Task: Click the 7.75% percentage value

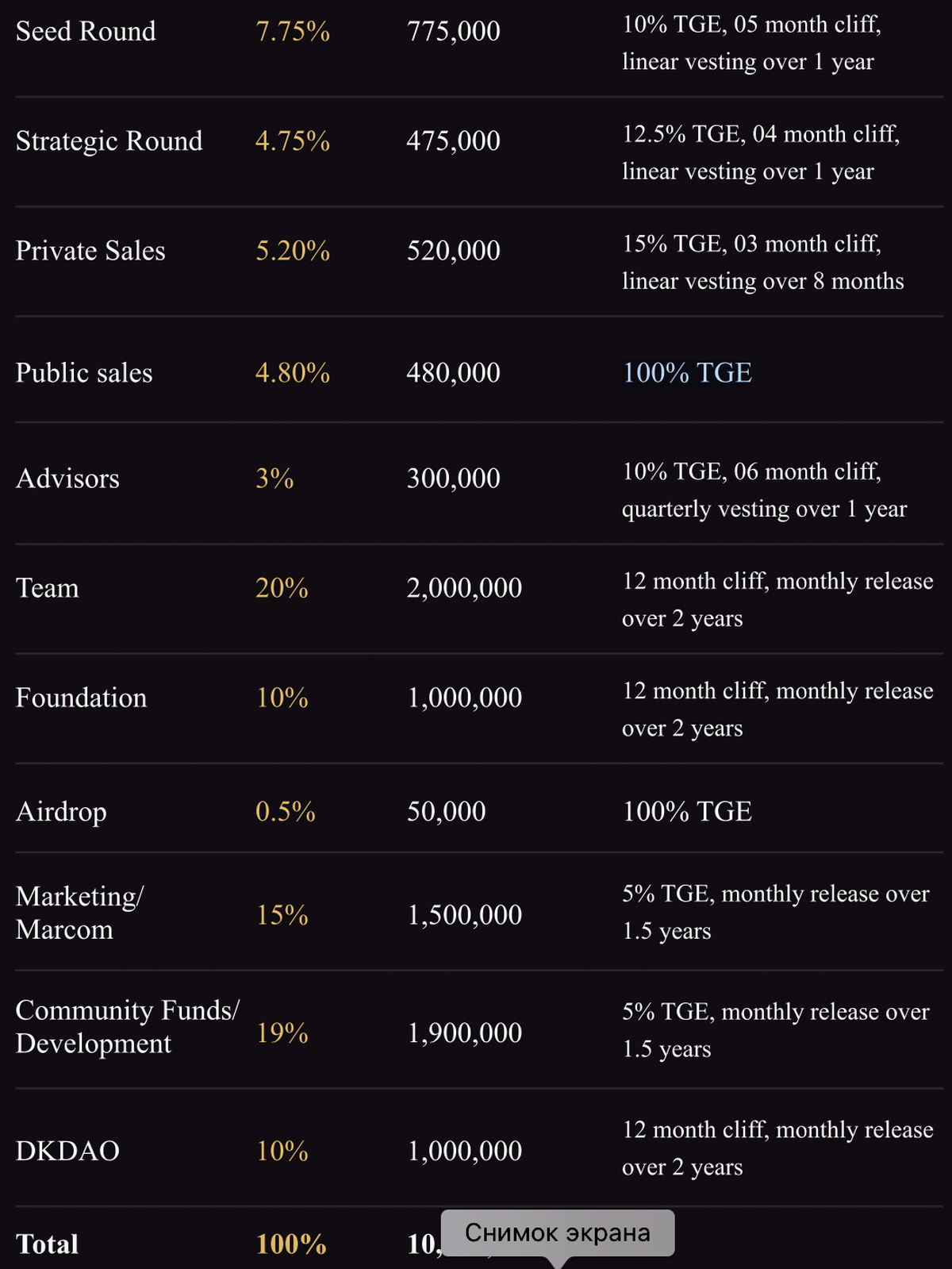Action: point(292,32)
